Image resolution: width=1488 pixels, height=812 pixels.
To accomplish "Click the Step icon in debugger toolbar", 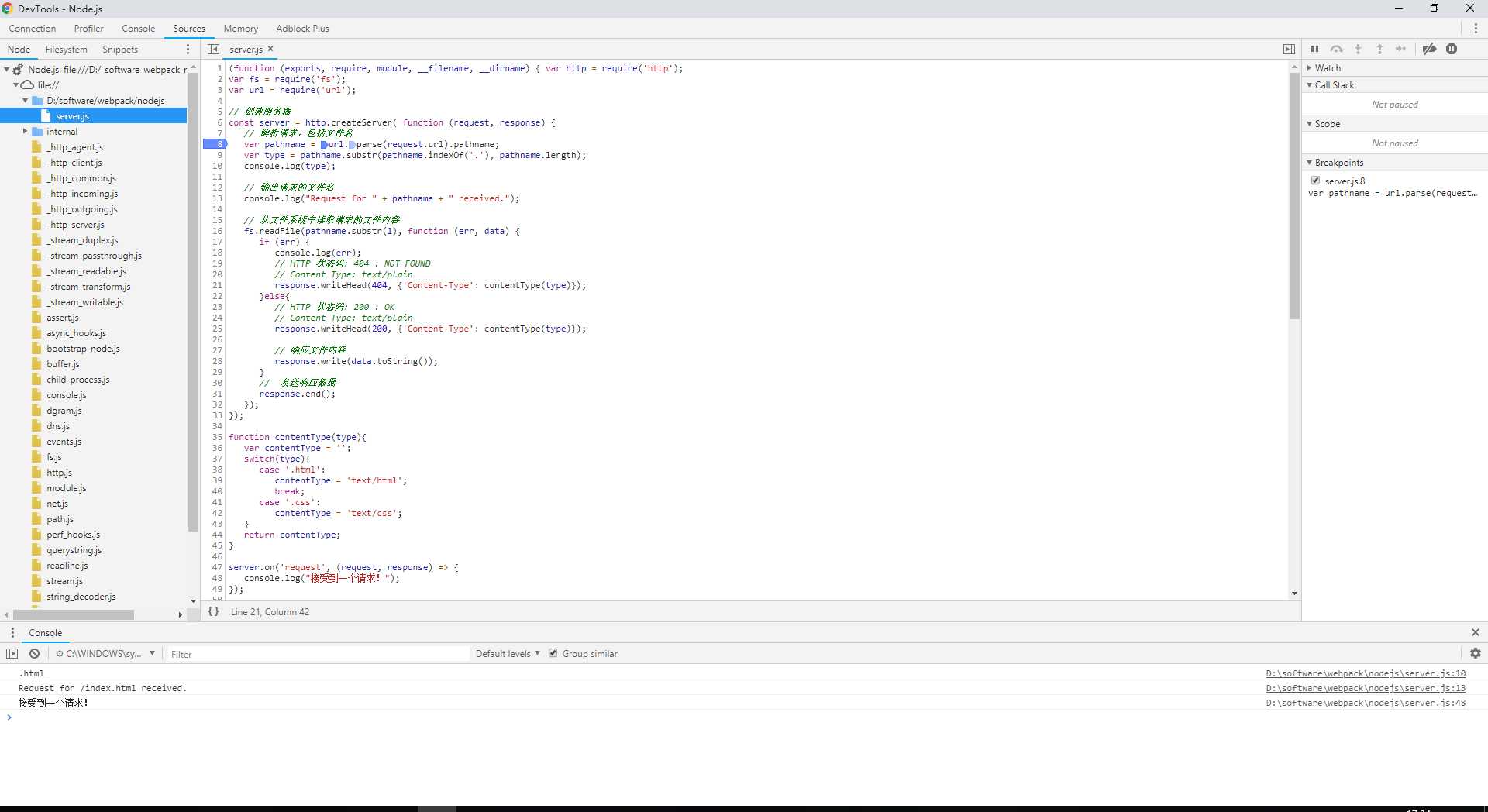I will [1401, 49].
